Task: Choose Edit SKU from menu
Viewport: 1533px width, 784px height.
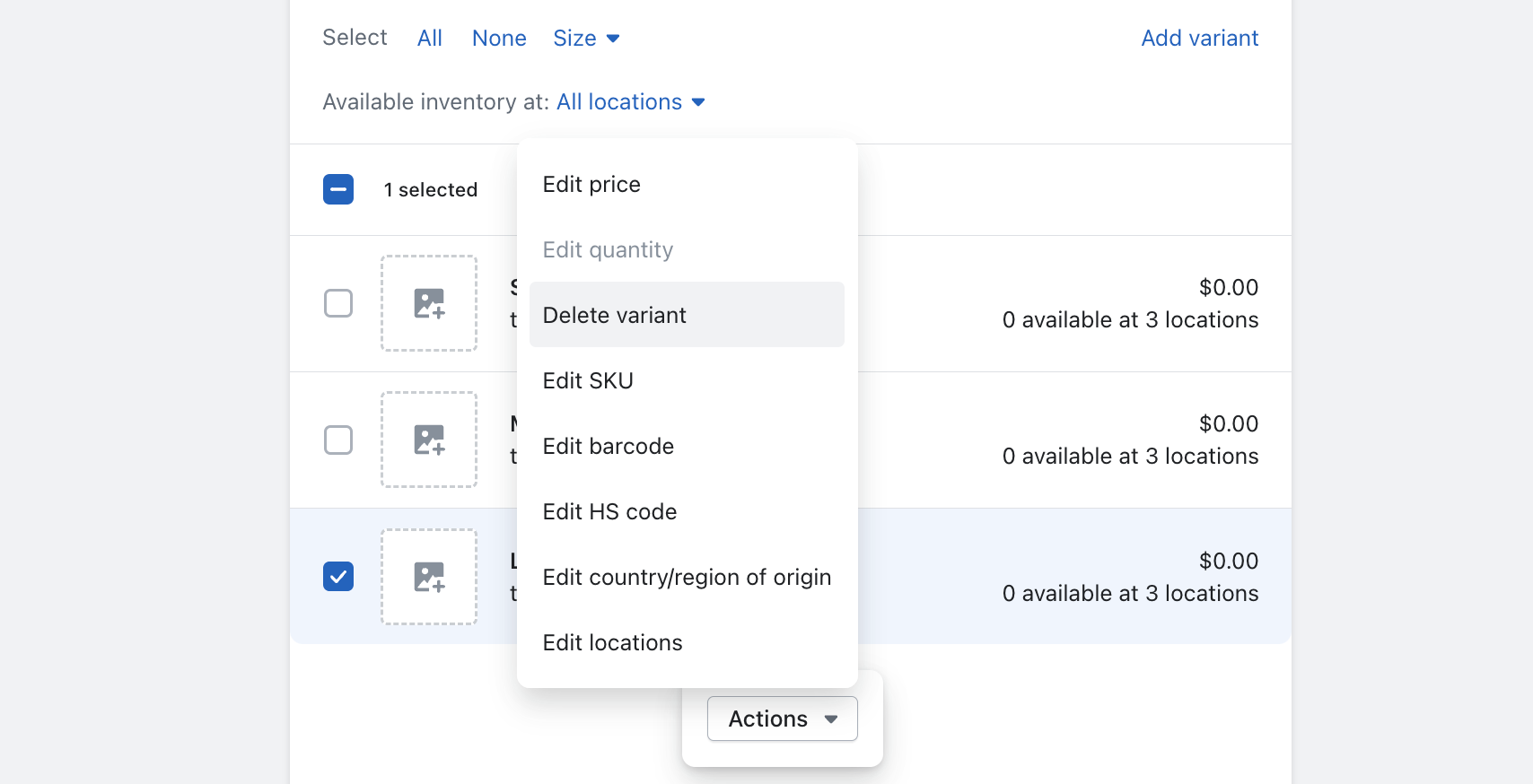Action: tap(588, 381)
